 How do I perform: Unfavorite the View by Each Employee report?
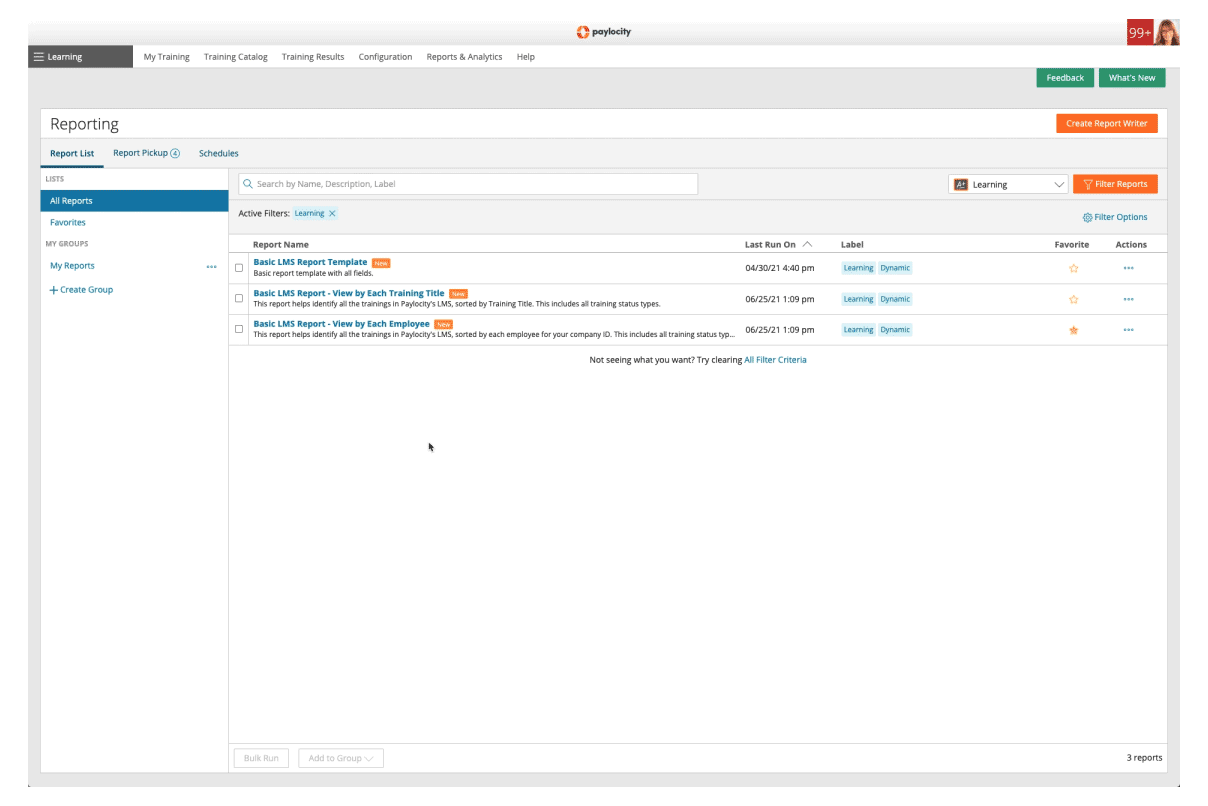point(1073,330)
